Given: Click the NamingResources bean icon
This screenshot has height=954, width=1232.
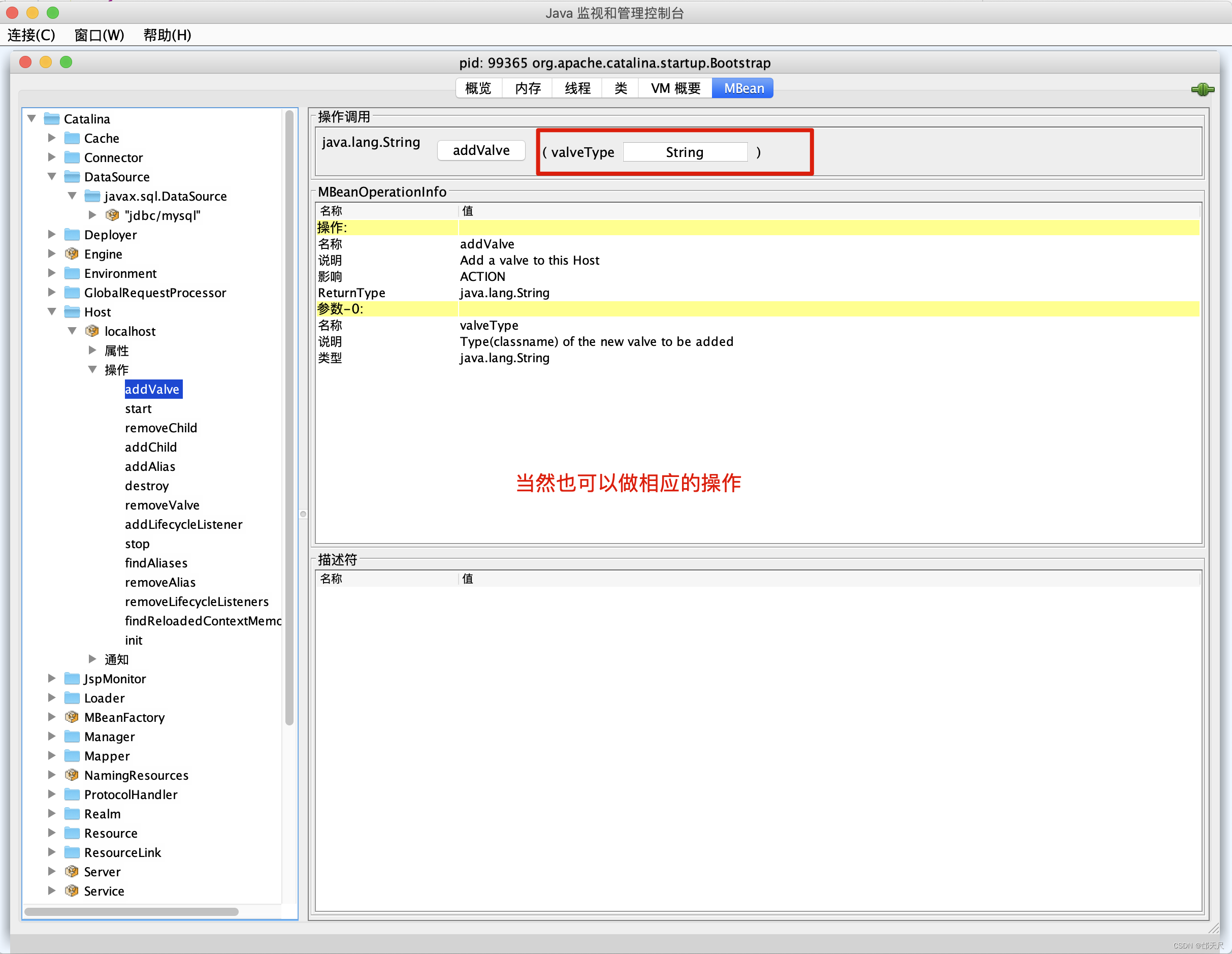Looking at the screenshot, I should coord(72,775).
